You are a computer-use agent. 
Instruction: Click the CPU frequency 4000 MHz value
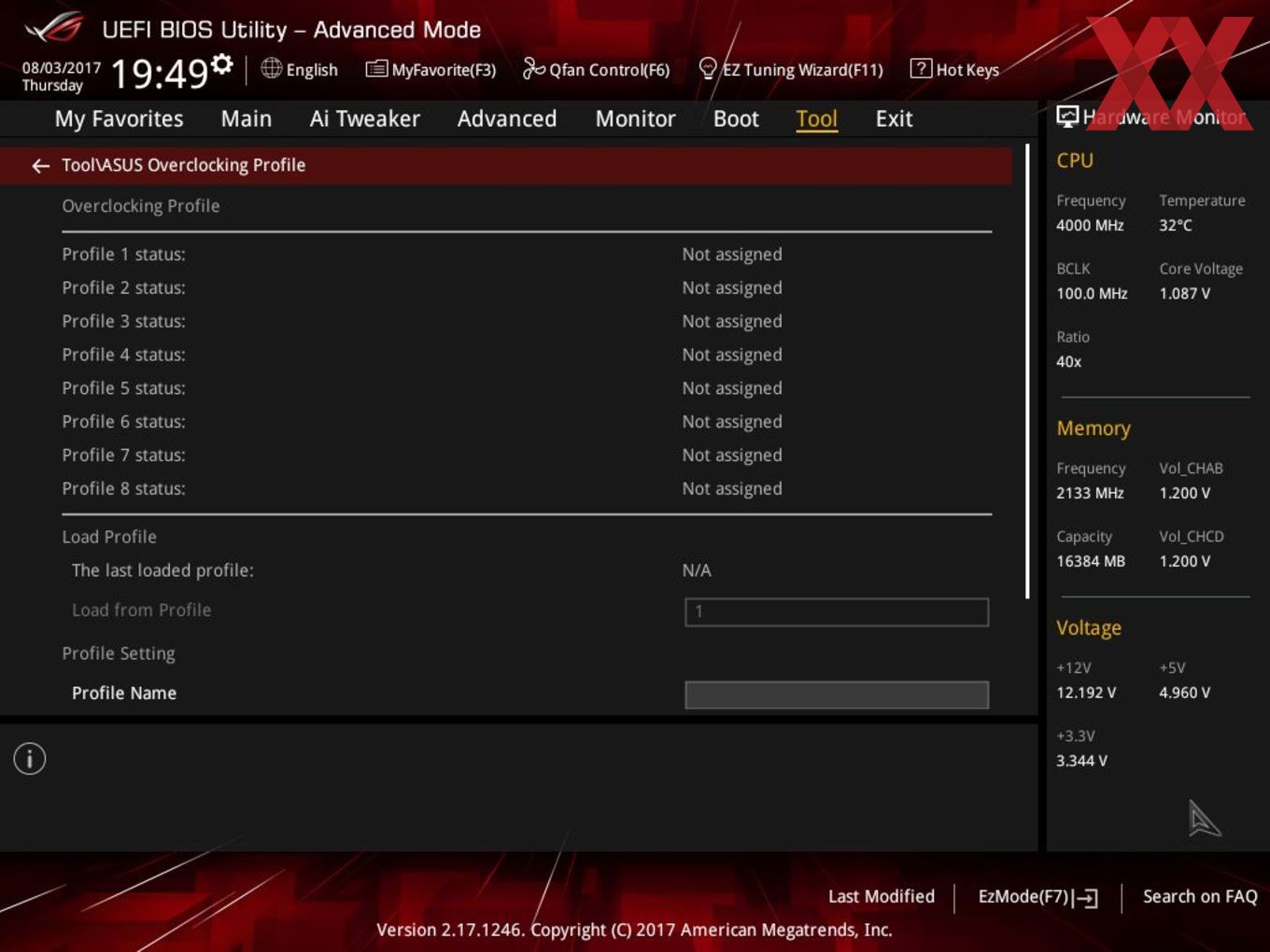tap(1090, 225)
